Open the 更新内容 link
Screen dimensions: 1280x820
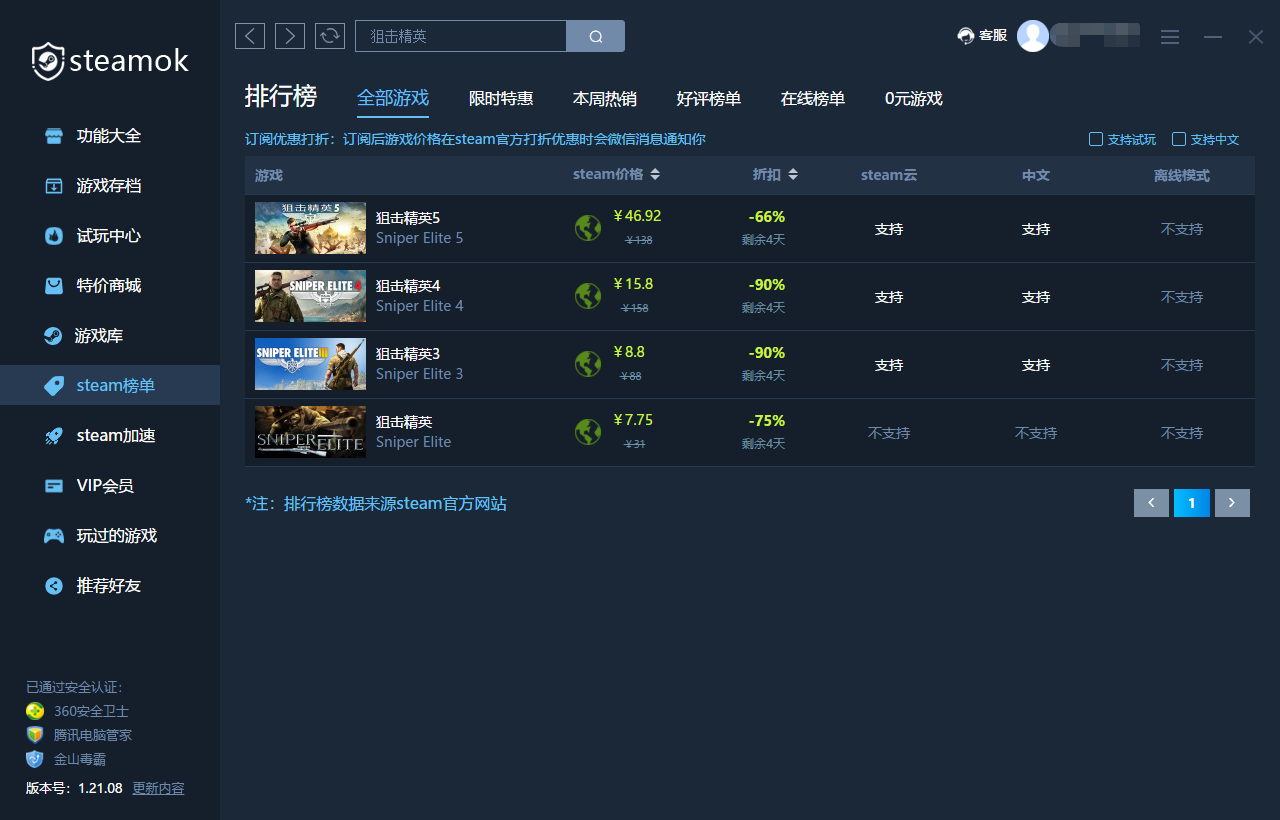point(158,788)
